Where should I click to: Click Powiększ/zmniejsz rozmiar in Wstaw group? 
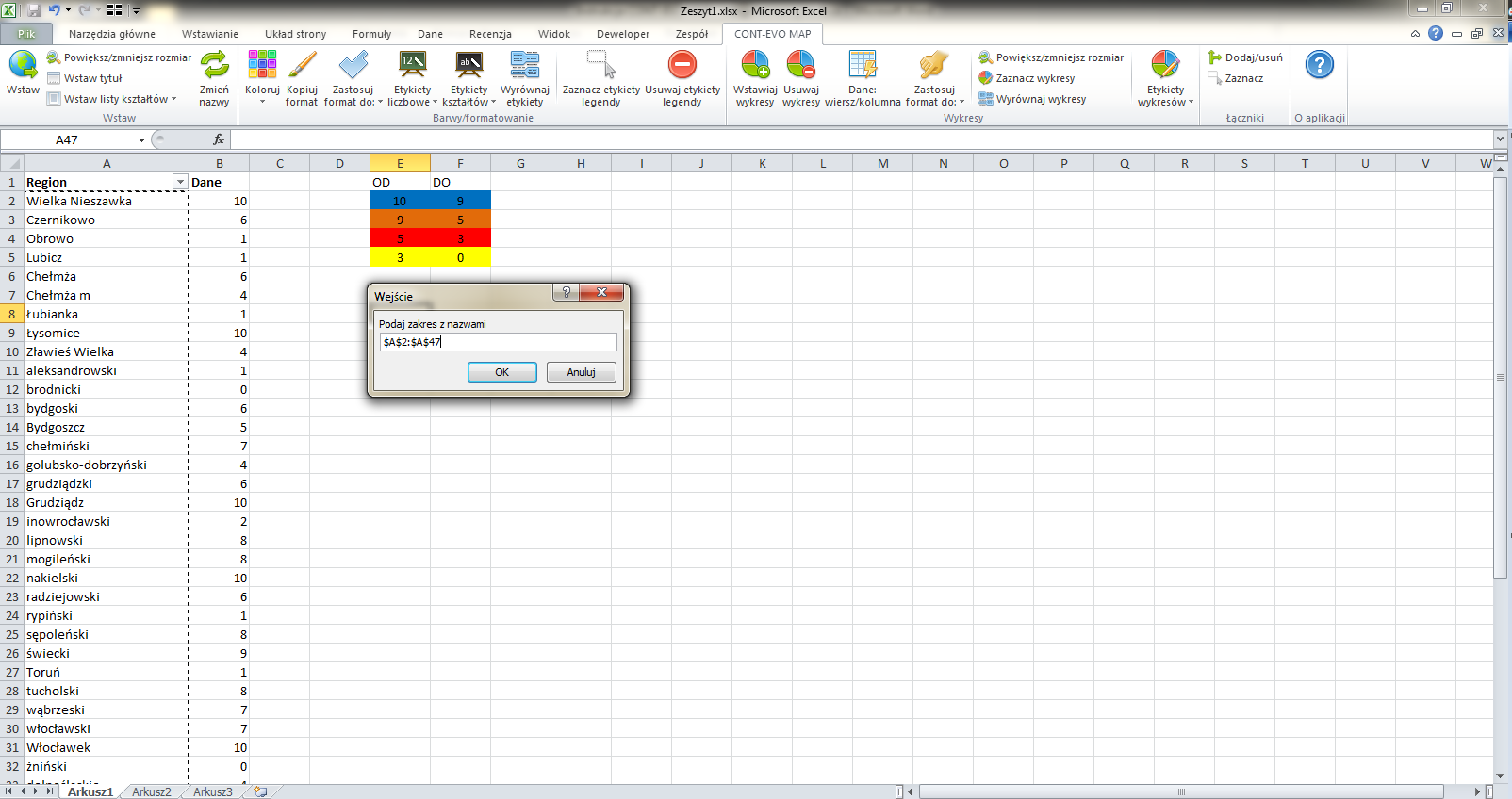(x=119, y=57)
